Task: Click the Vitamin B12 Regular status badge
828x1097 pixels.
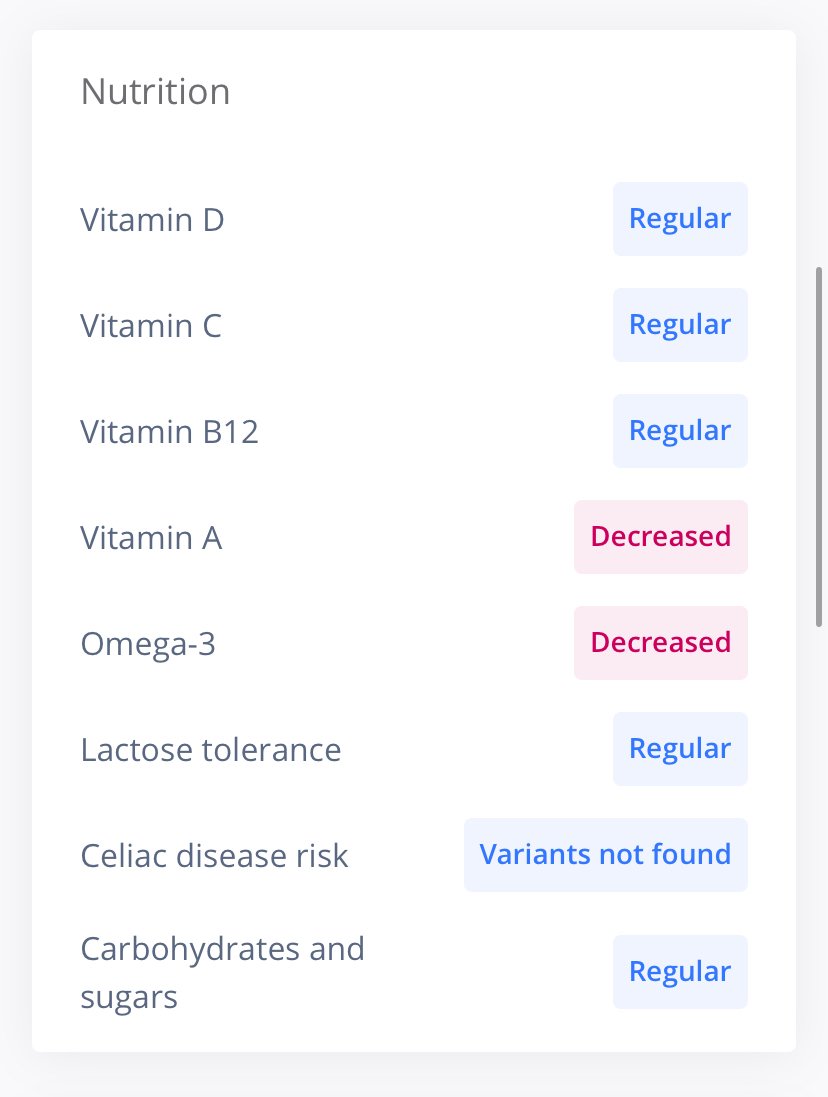Action: [x=680, y=431]
